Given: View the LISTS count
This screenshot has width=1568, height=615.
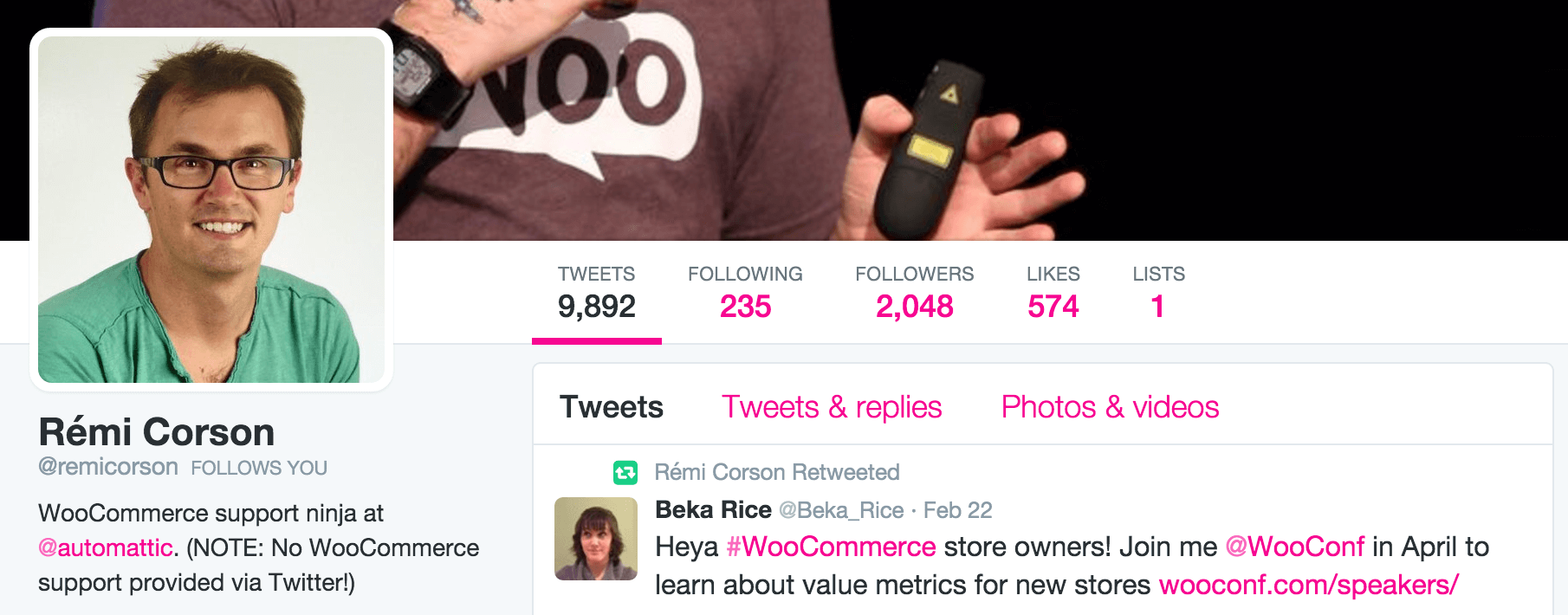Looking at the screenshot, I should pyautogui.click(x=1158, y=293).
